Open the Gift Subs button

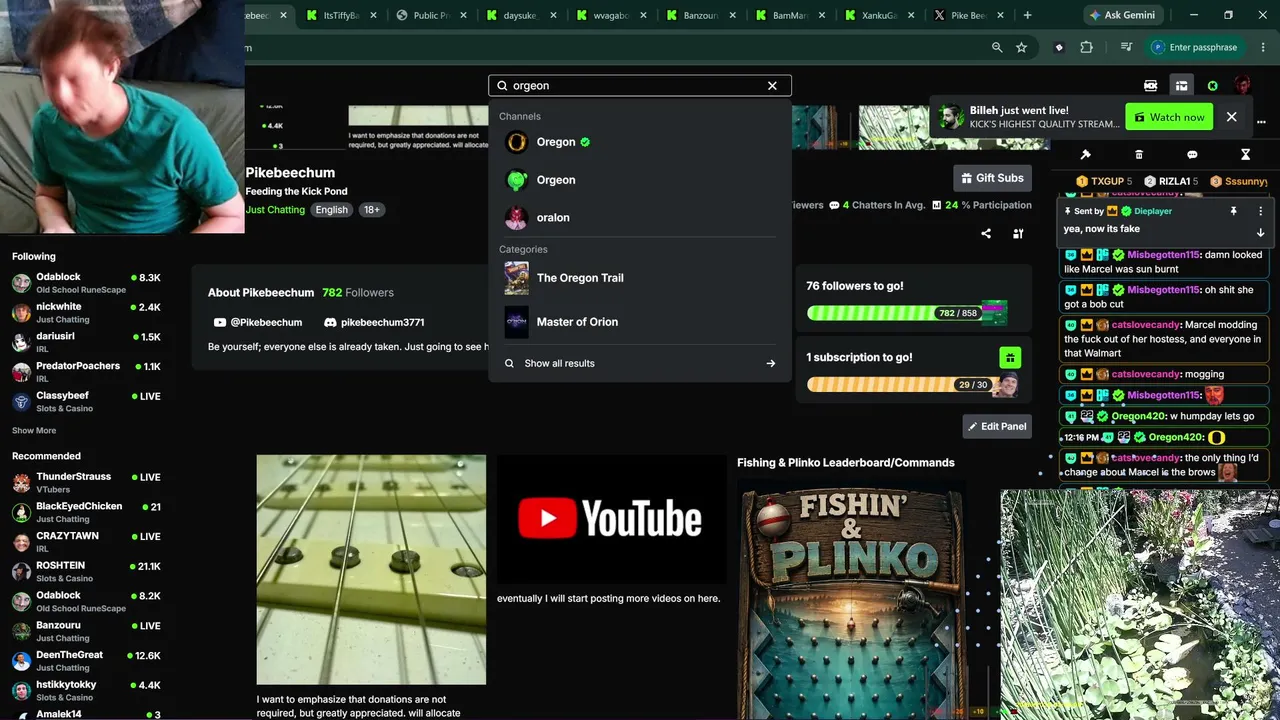(992, 178)
